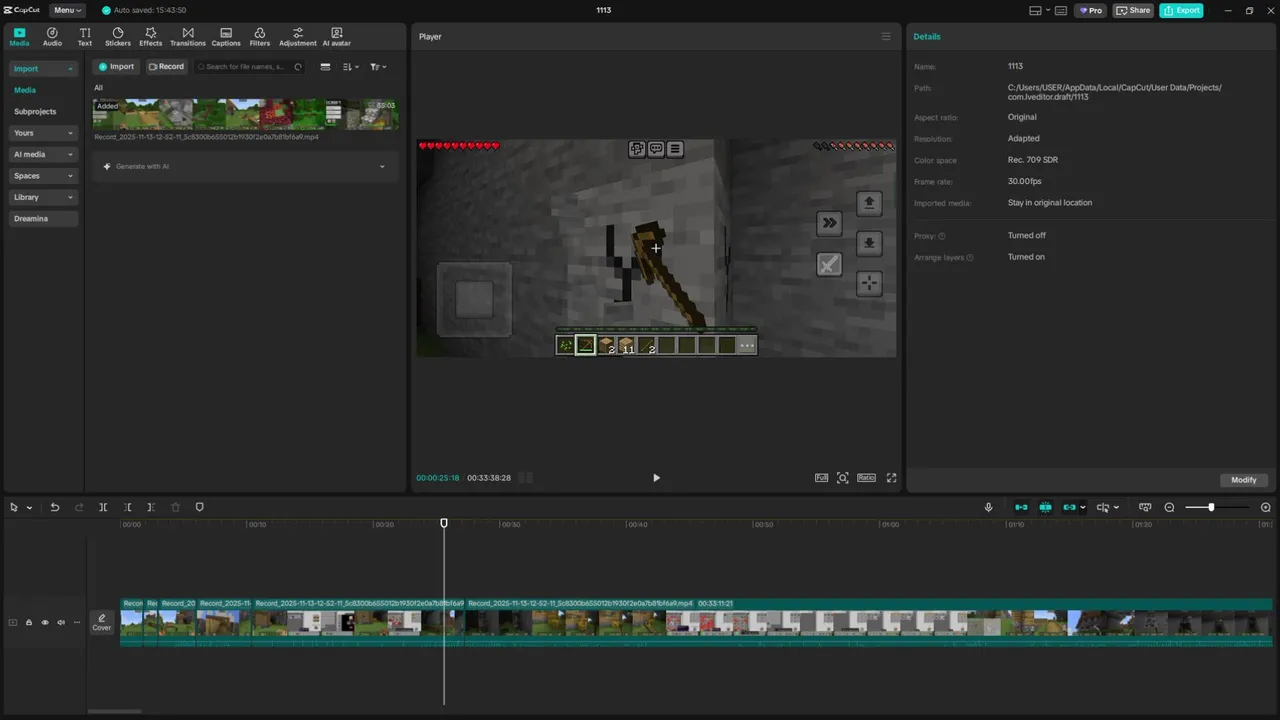Enter fullscreen preview mode
The height and width of the screenshot is (720, 1280).
point(891,478)
